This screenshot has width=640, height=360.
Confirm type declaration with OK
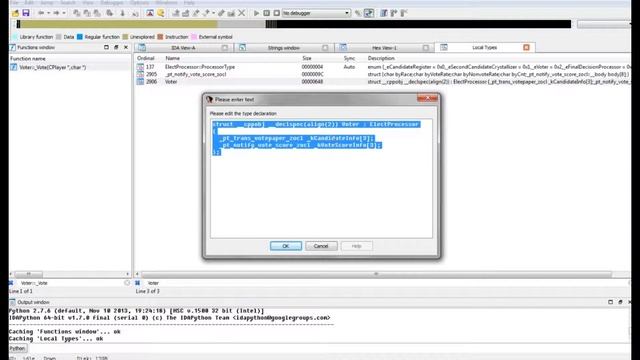point(286,246)
